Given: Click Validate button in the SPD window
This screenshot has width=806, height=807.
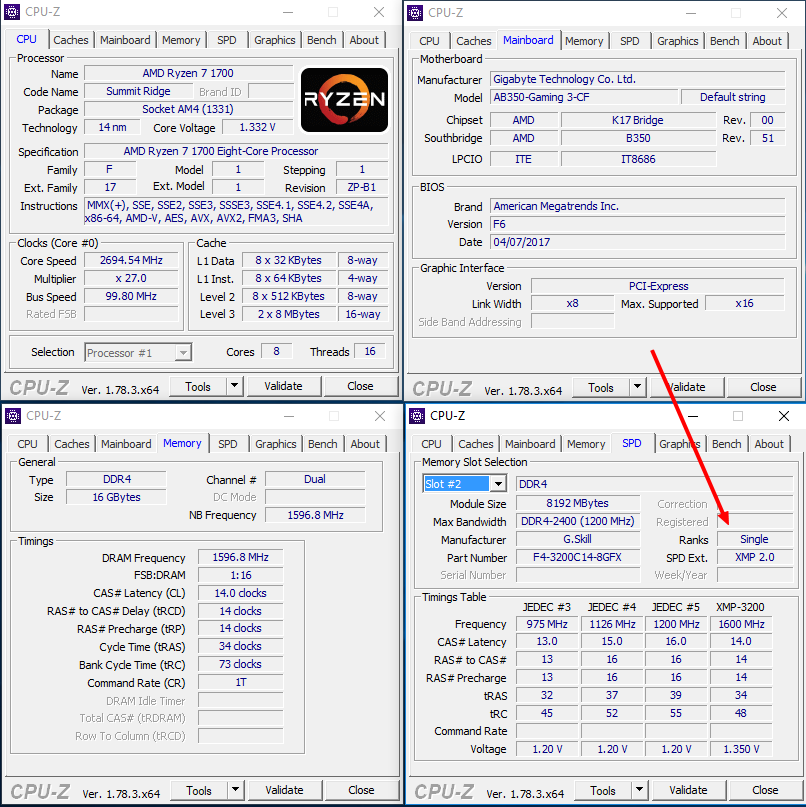Looking at the screenshot, I should click(x=688, y=790).
